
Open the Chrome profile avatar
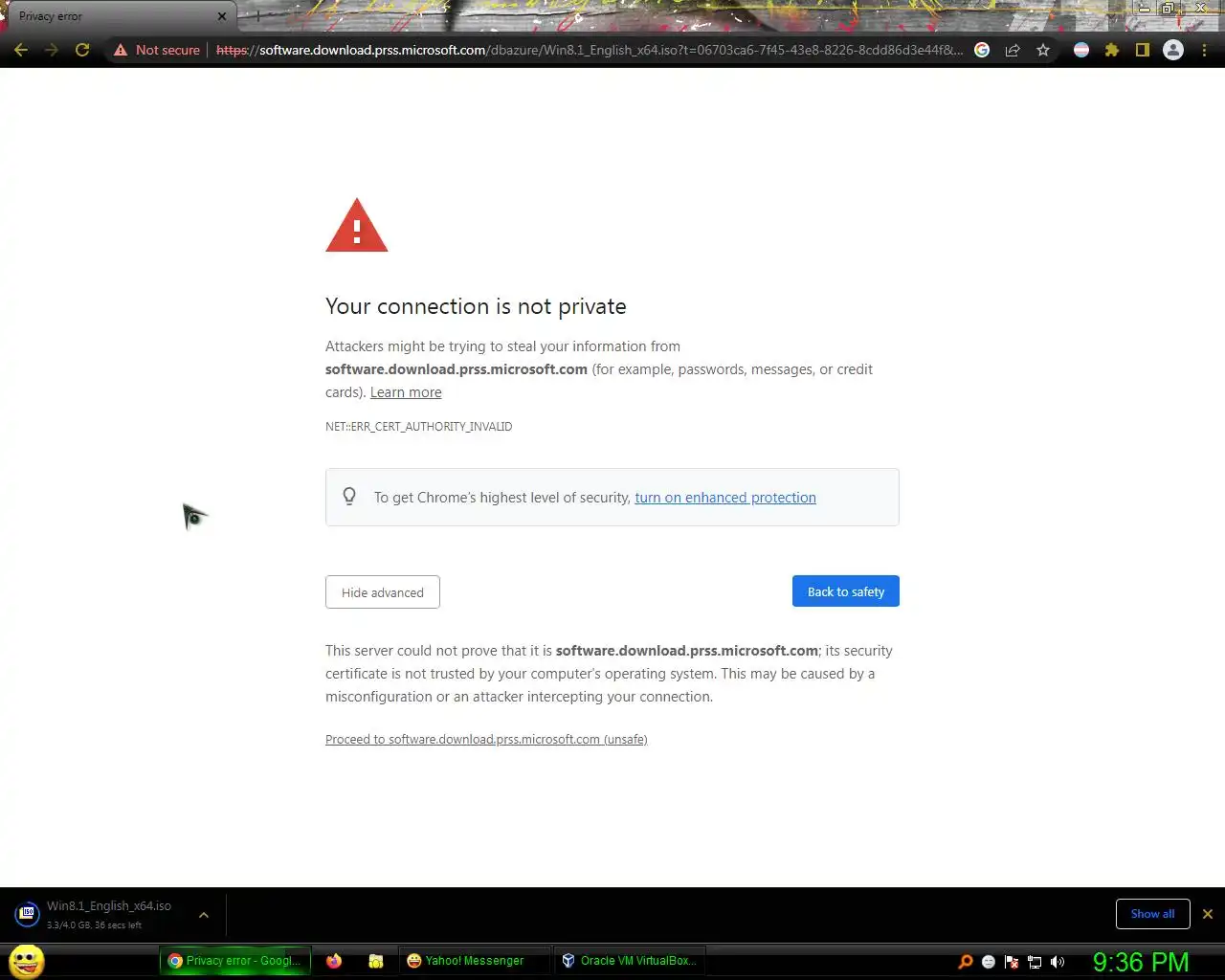pyautogui.click(x=1173, y=50)
